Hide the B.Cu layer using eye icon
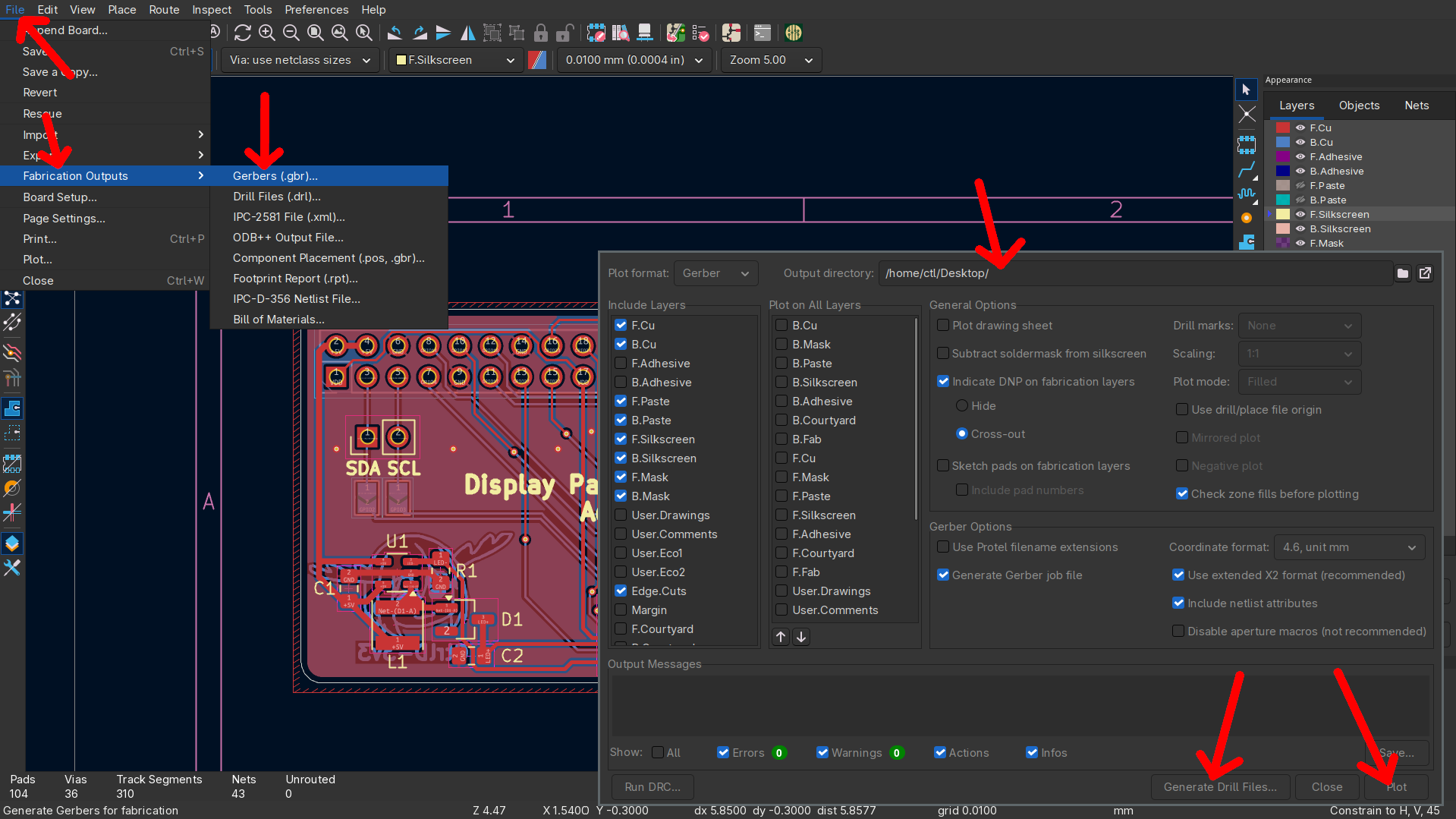Viewport: 1456px width, 819px height. pos(1300,143)
